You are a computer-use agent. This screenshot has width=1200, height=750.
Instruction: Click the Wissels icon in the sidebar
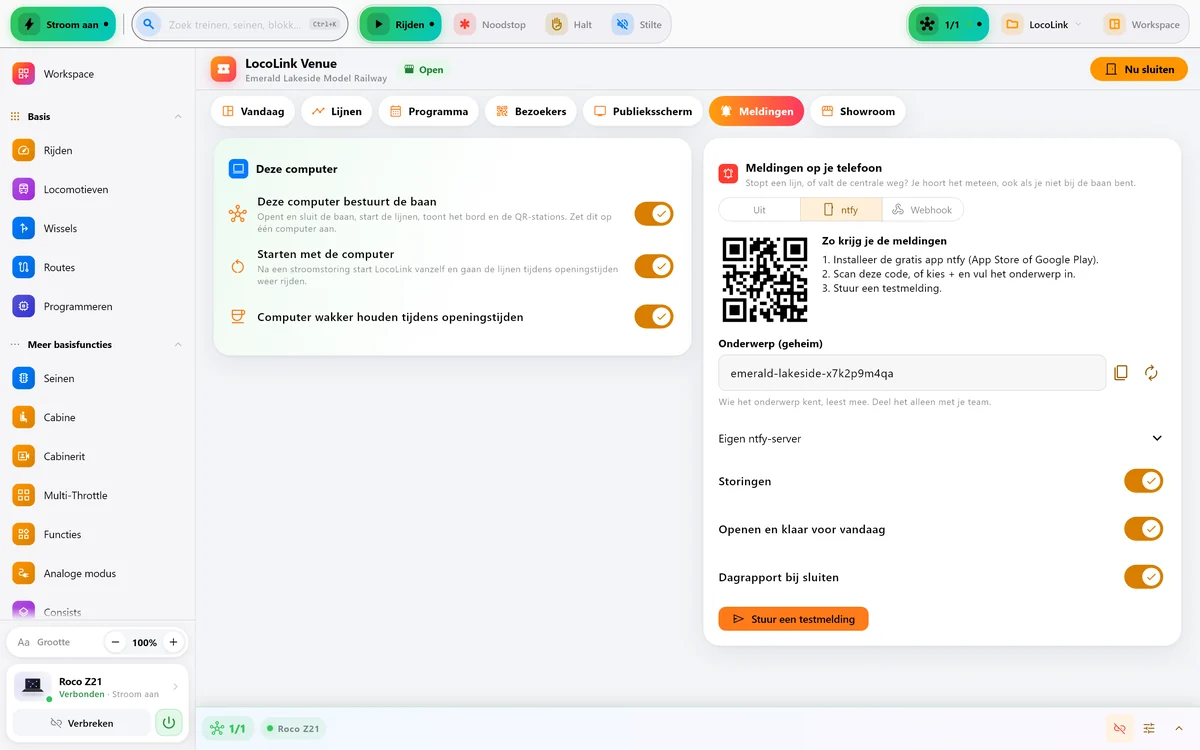pos(24,228)
